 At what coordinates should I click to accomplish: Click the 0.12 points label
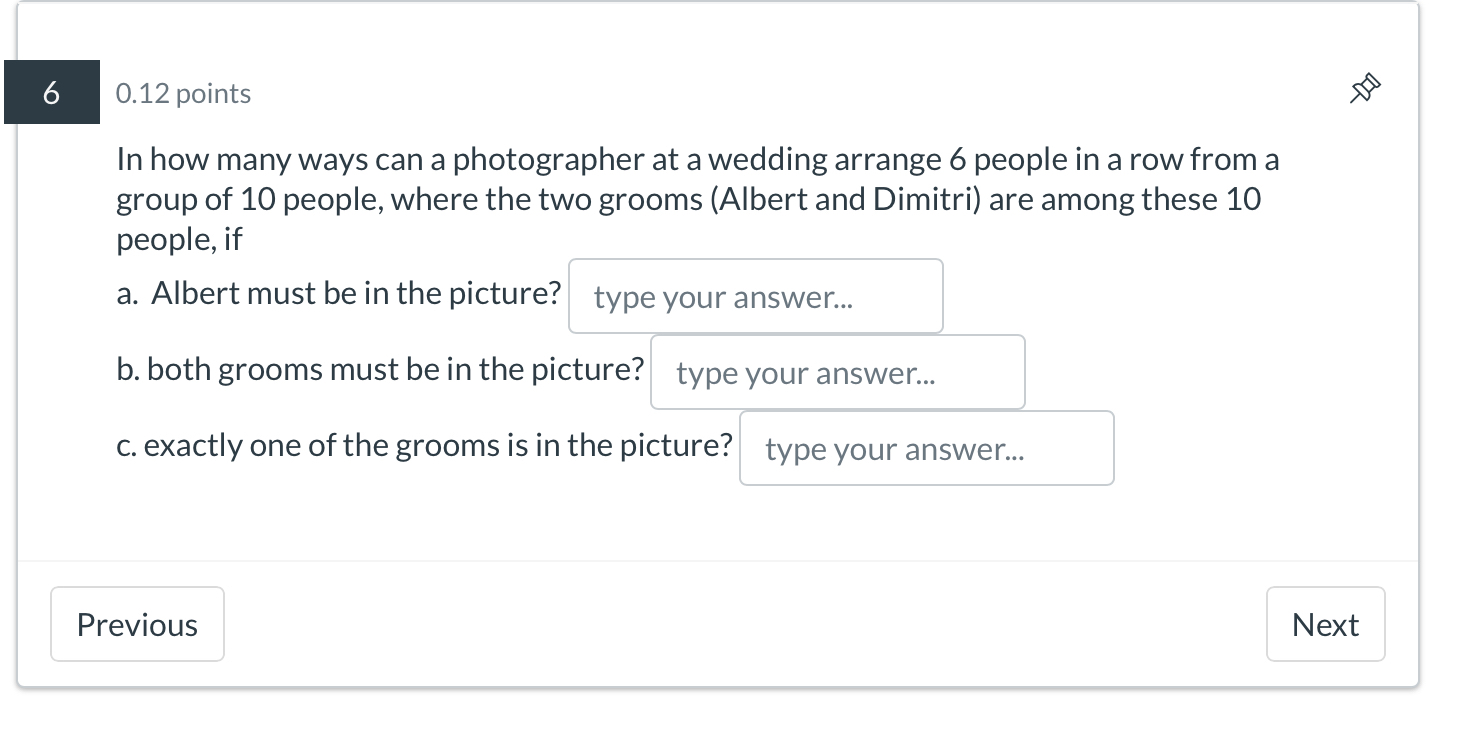coord(183,94)
